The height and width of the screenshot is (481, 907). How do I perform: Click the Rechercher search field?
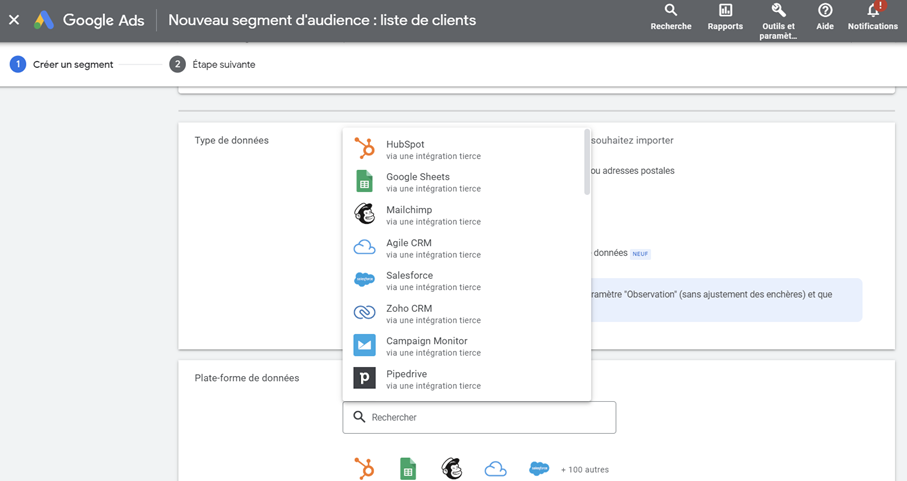click(x=479, y=417)
